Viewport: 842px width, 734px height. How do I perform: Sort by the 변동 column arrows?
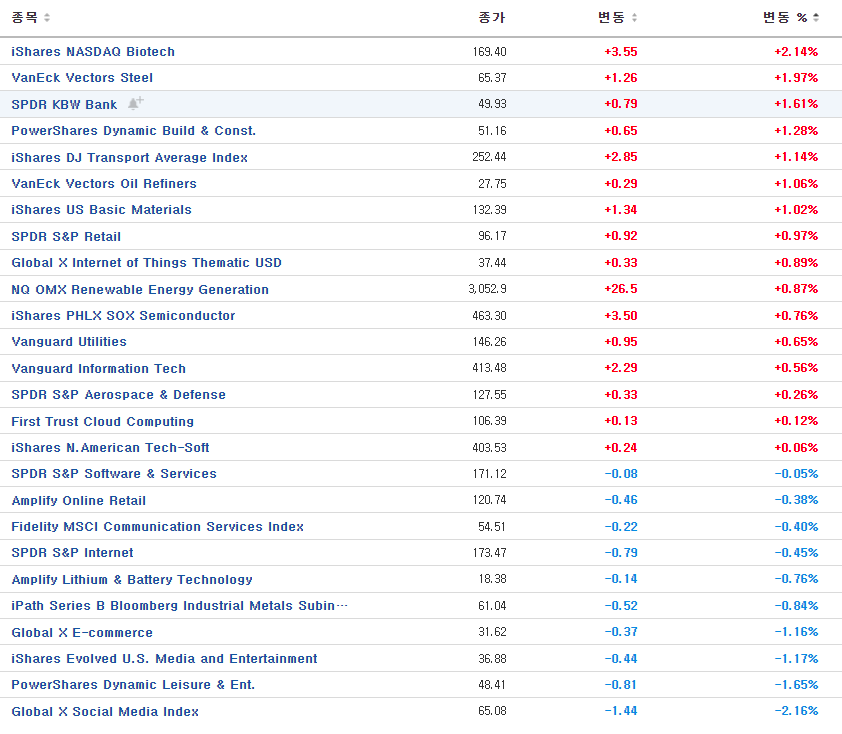(x=634, y=18)
